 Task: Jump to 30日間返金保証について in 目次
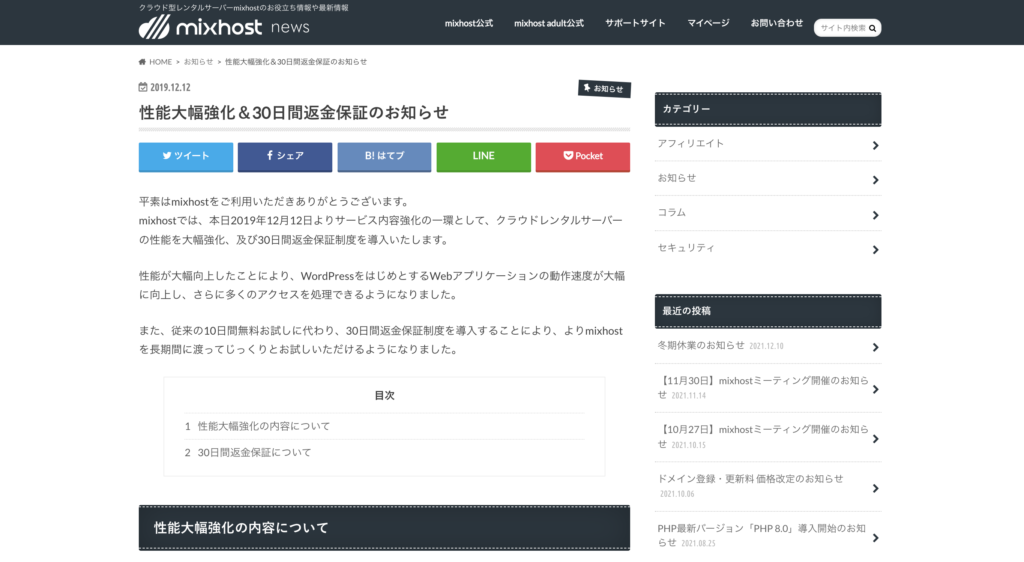point(254,452)
